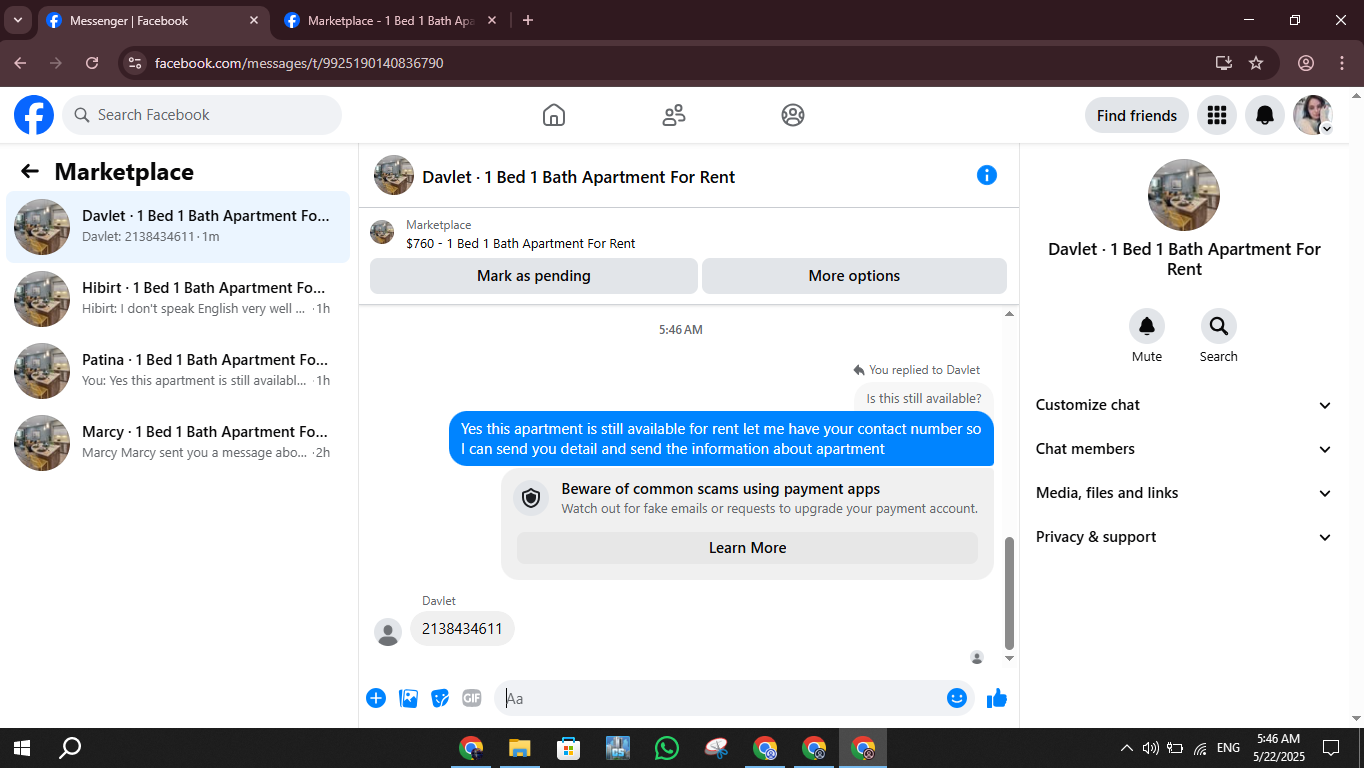
Task: Go back with the Marketplace arrow
Action: 30,171
